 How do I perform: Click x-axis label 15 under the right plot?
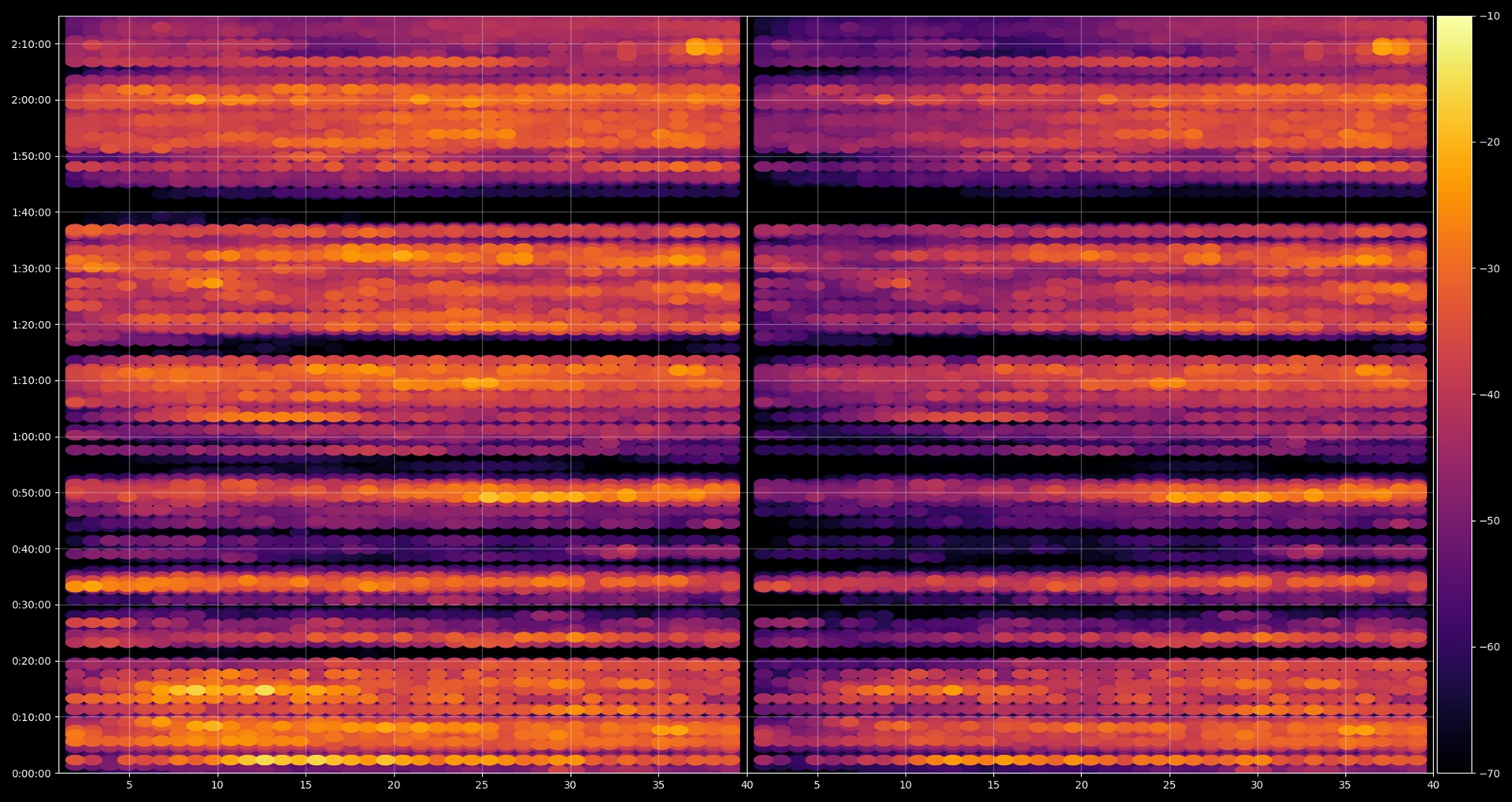coord(994,785)
